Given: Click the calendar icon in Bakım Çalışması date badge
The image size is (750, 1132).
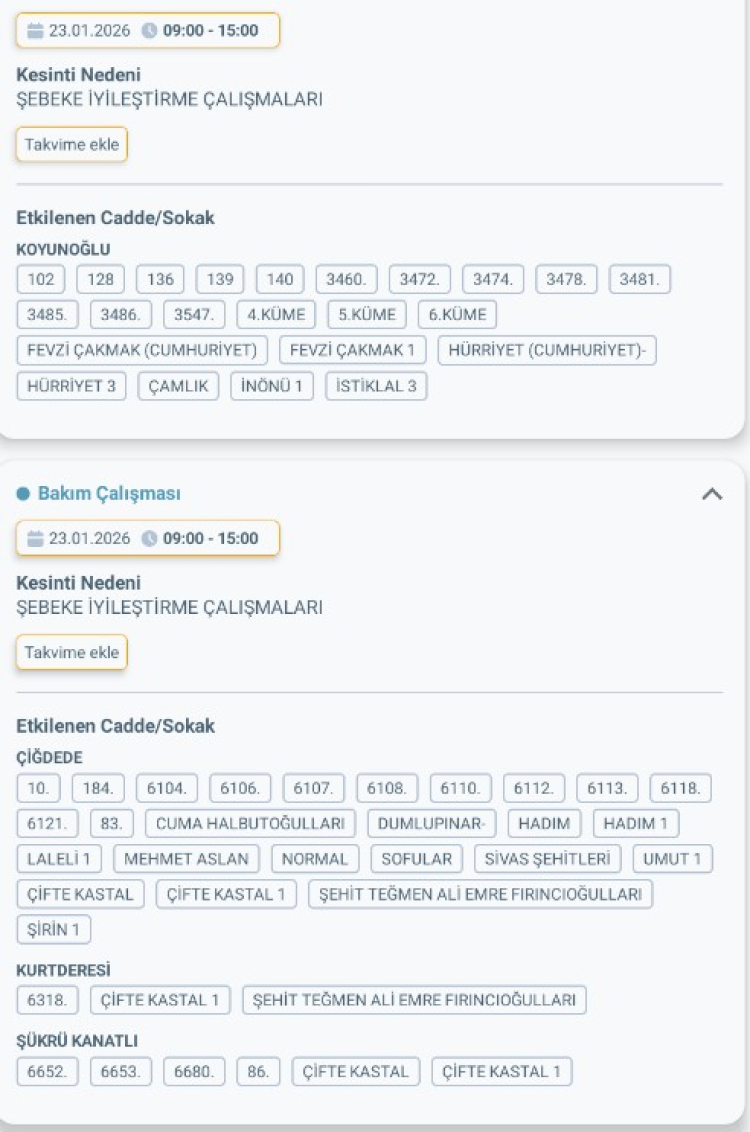Looking at the screenshot, I should (x=36, y=539).
